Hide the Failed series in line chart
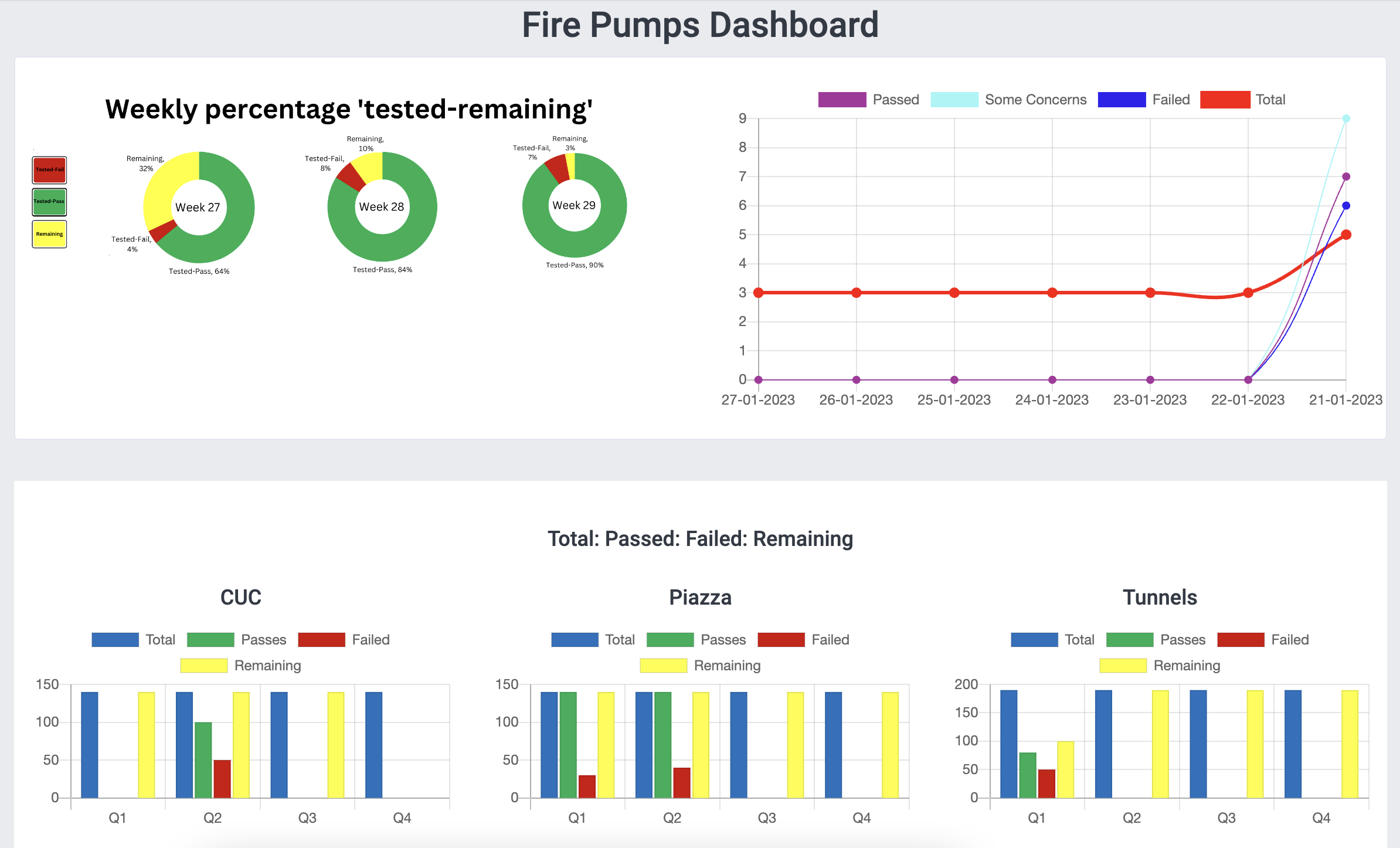The height and width of the screenshot is (848, 1400). point(1121,100)
